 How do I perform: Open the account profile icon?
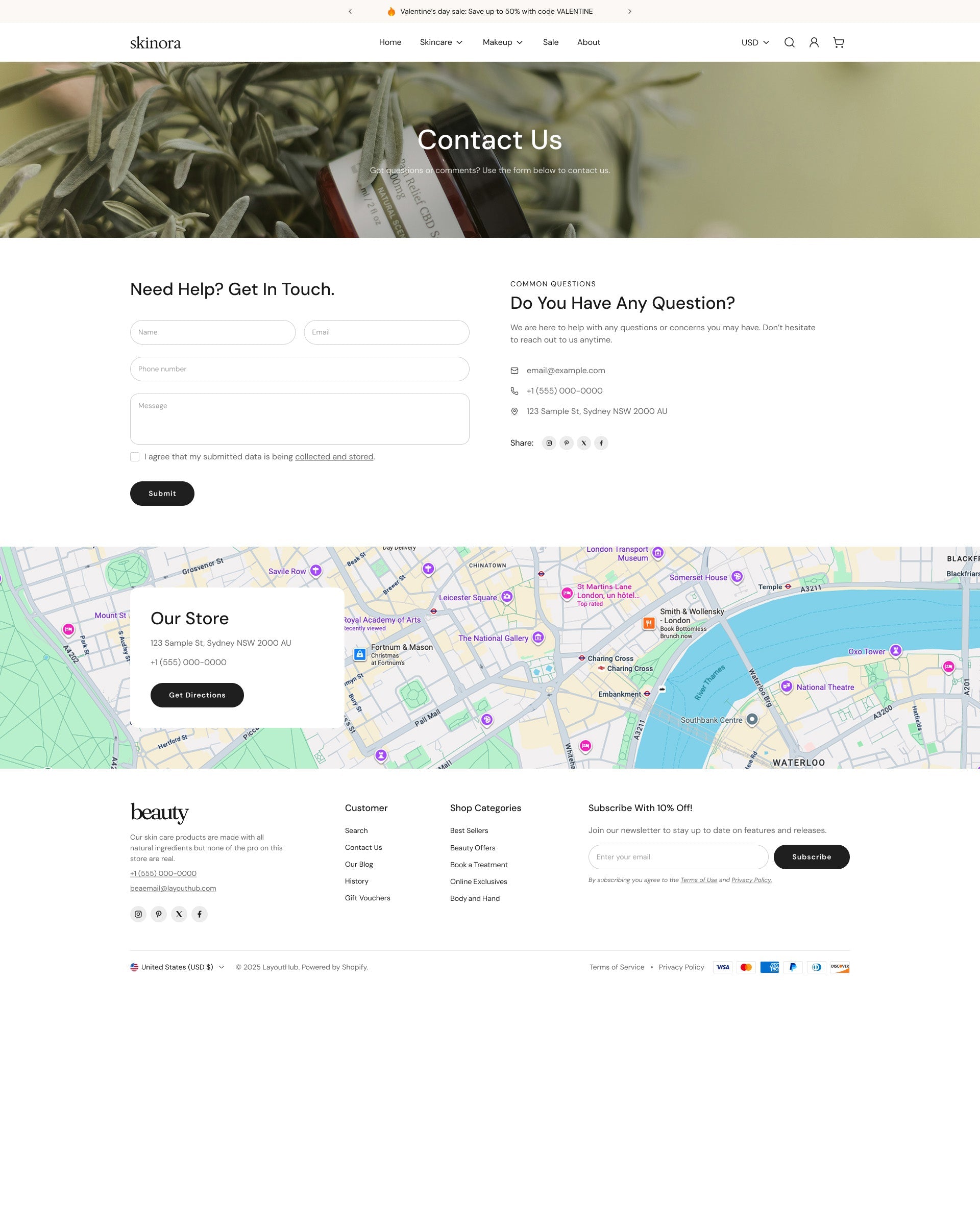(814, 42)
